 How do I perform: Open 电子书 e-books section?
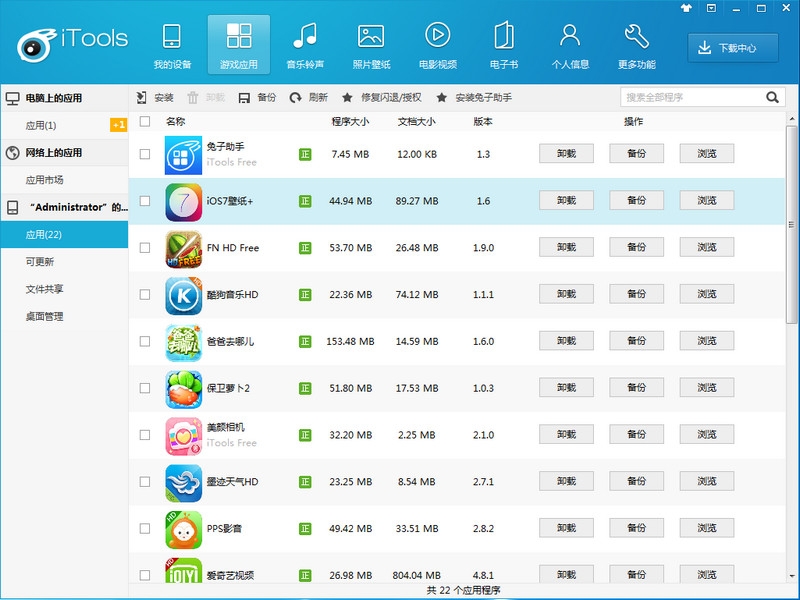[x=503, y=46]
